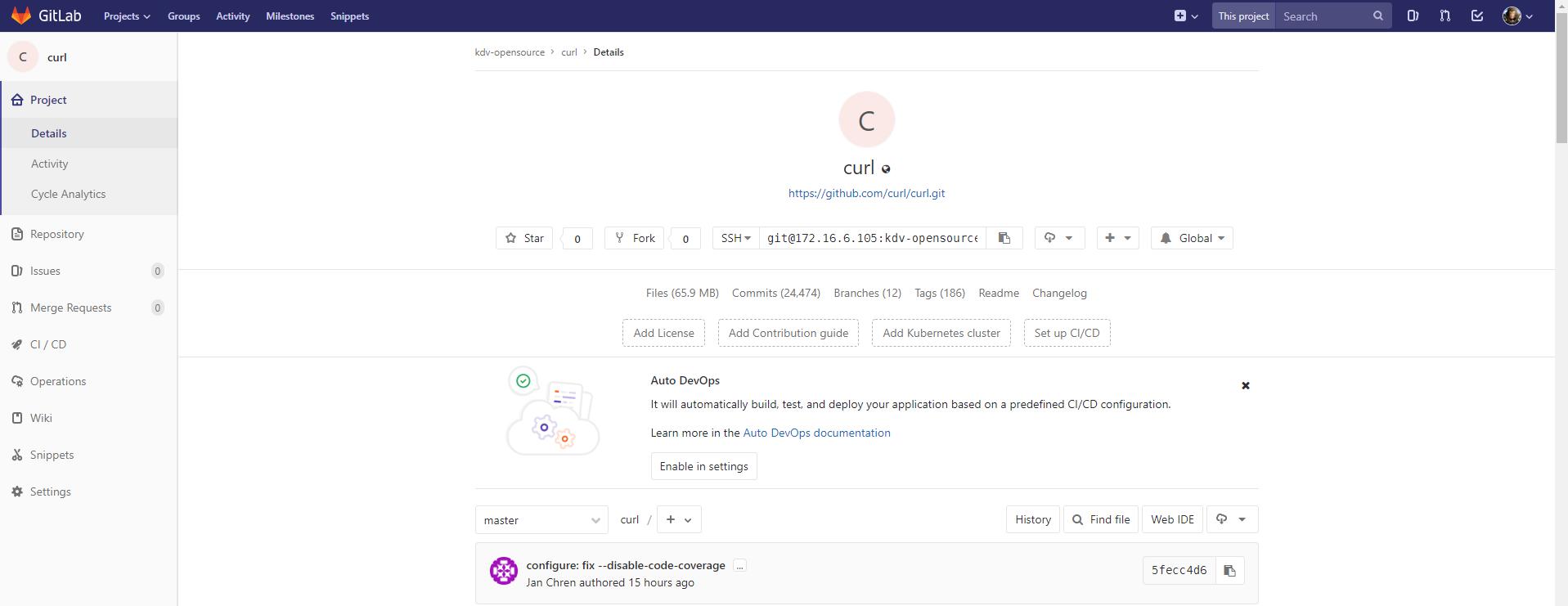
Task: Click the search magnifier icon
Action: [x=1377, y=16]
